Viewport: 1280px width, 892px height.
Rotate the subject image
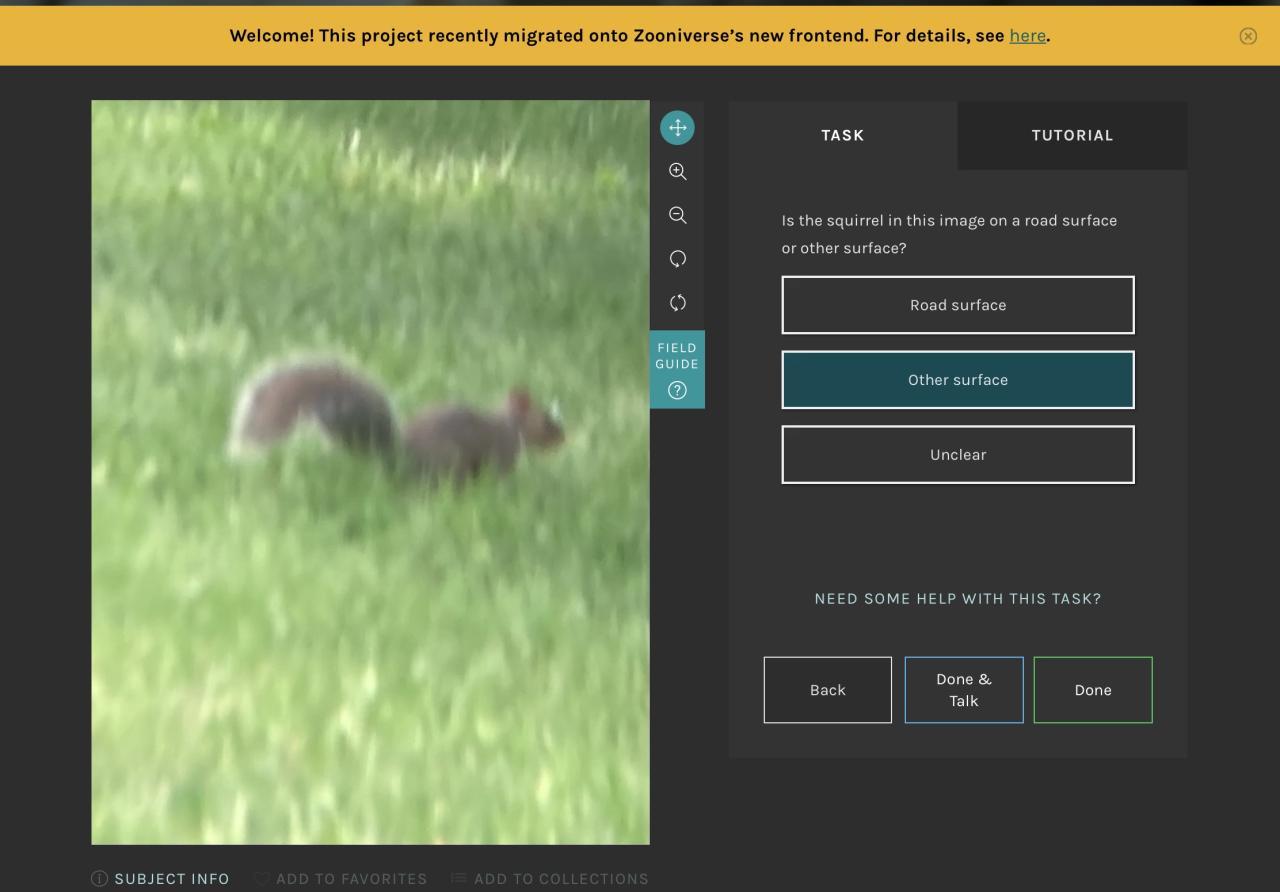pos(677,259)
